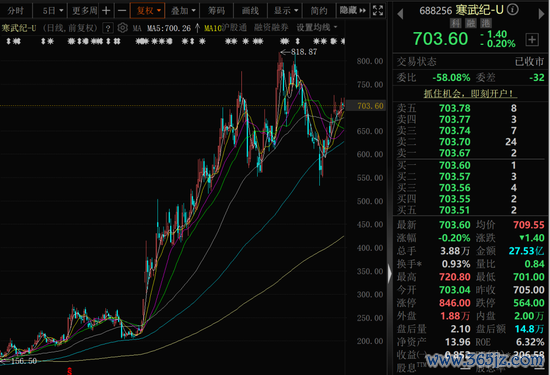The height and width of the screenshot is (375, 550).
Task: Go to previous stock with left arrow
Action: click(400, 14)
